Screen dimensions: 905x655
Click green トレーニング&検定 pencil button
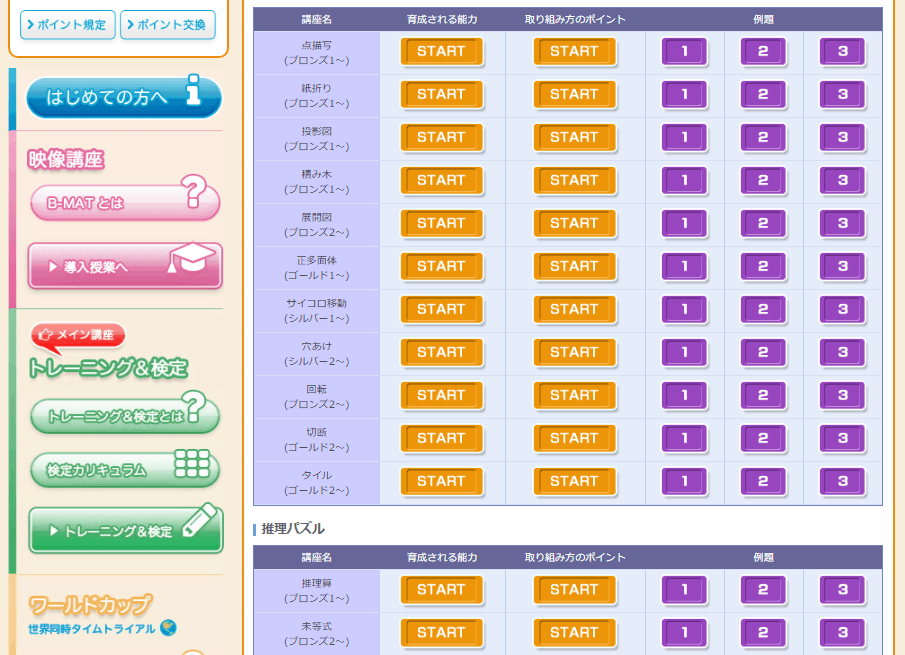point(125,531)
